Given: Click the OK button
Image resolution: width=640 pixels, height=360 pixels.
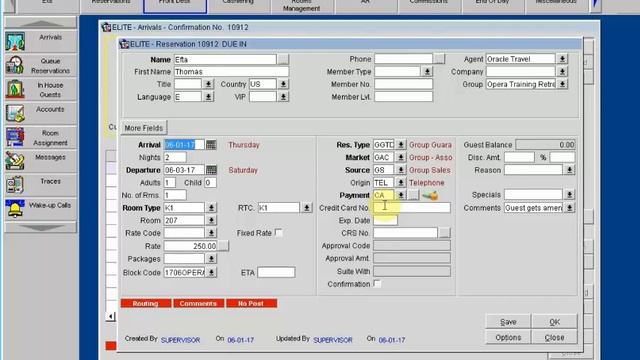Looking at the screenshot, I should 555,322.
